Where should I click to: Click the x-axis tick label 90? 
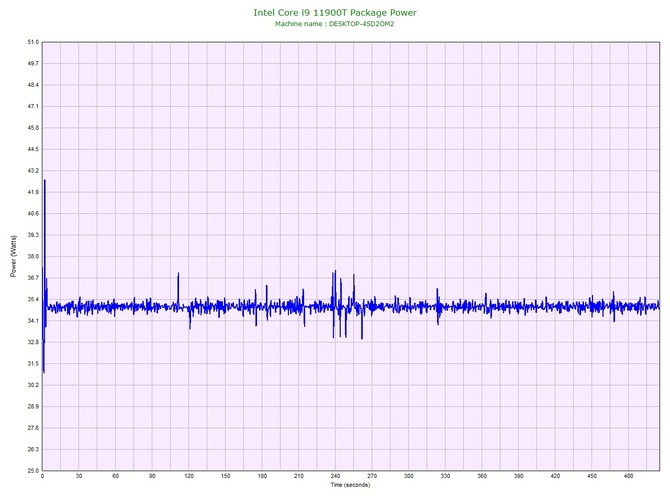tap(152, 476)
